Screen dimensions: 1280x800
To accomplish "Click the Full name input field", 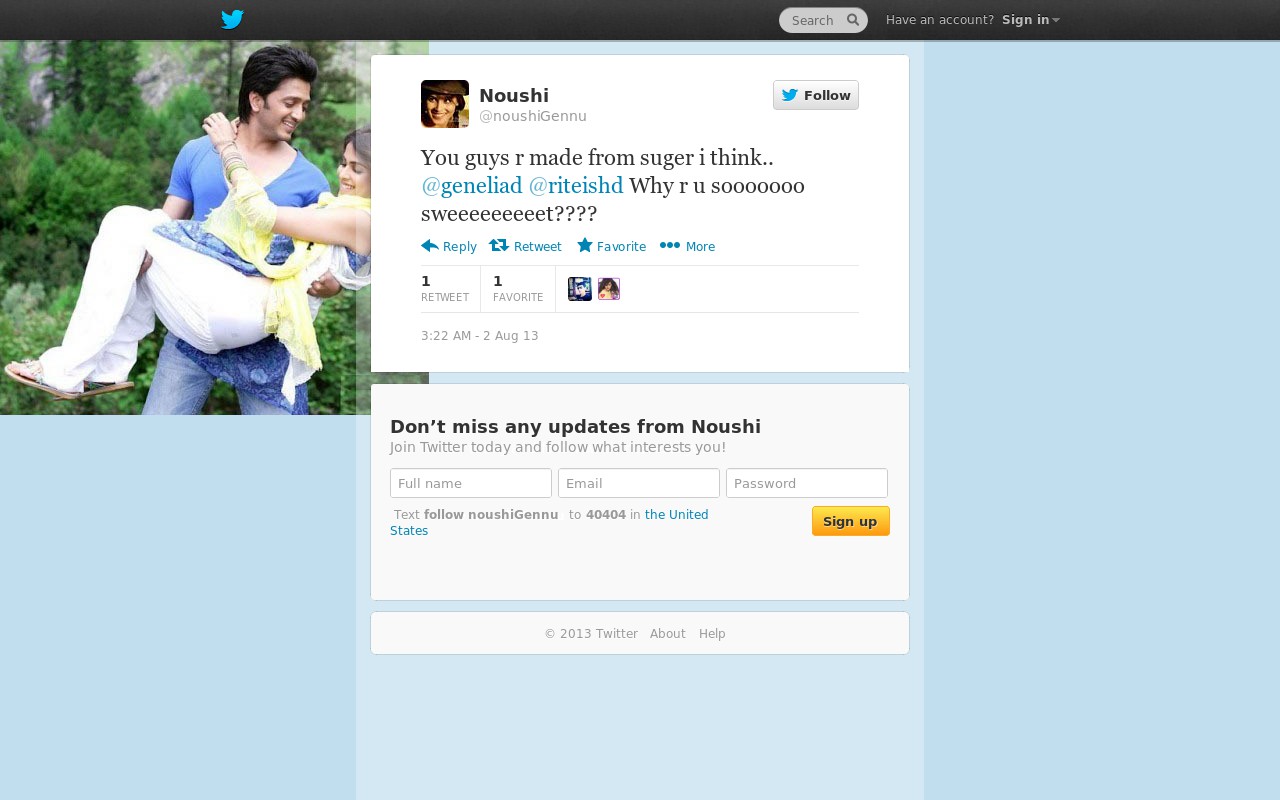I will [x=471, y=483].
